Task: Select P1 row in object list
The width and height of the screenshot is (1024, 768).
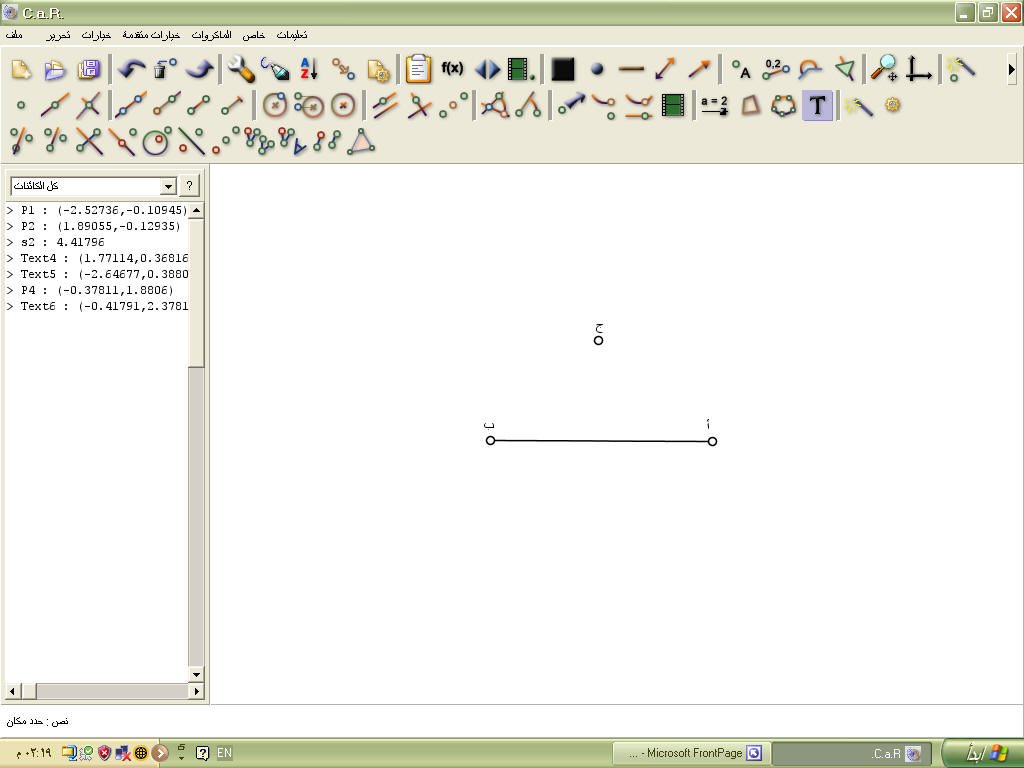Action: tap(97, 210)
